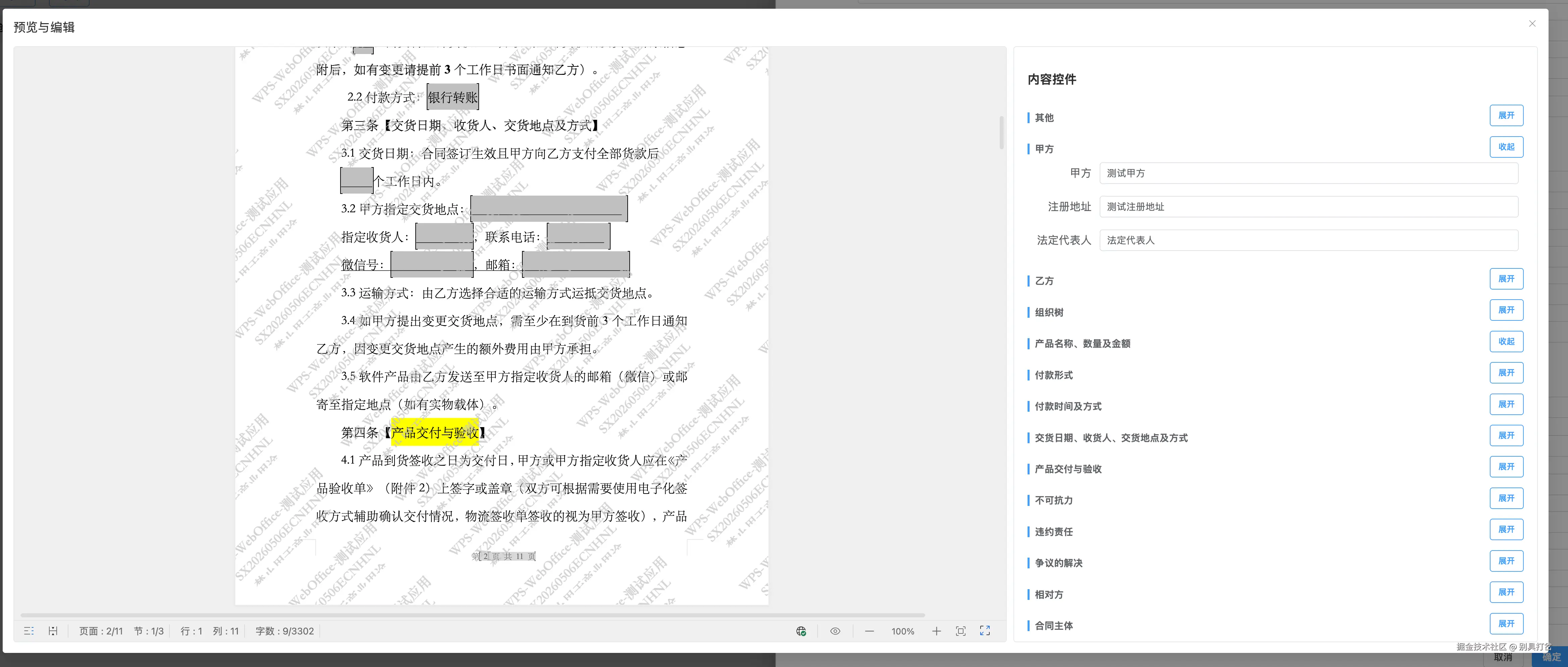The image size is (1568, 667).
Task: Click the 取消 button behind the dialog
Action: [x=1503, y=658]
